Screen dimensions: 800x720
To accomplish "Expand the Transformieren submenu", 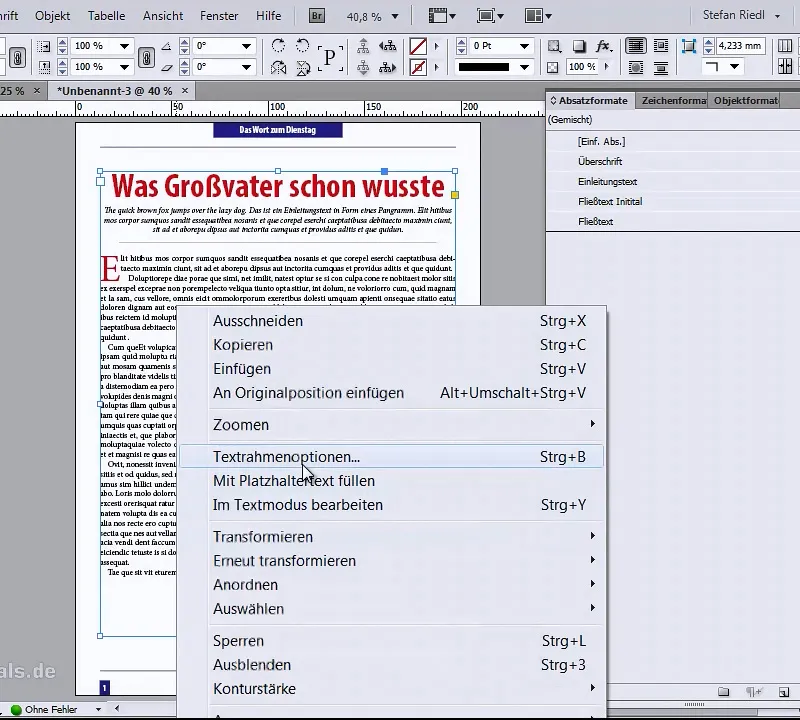I will point(391,537).
